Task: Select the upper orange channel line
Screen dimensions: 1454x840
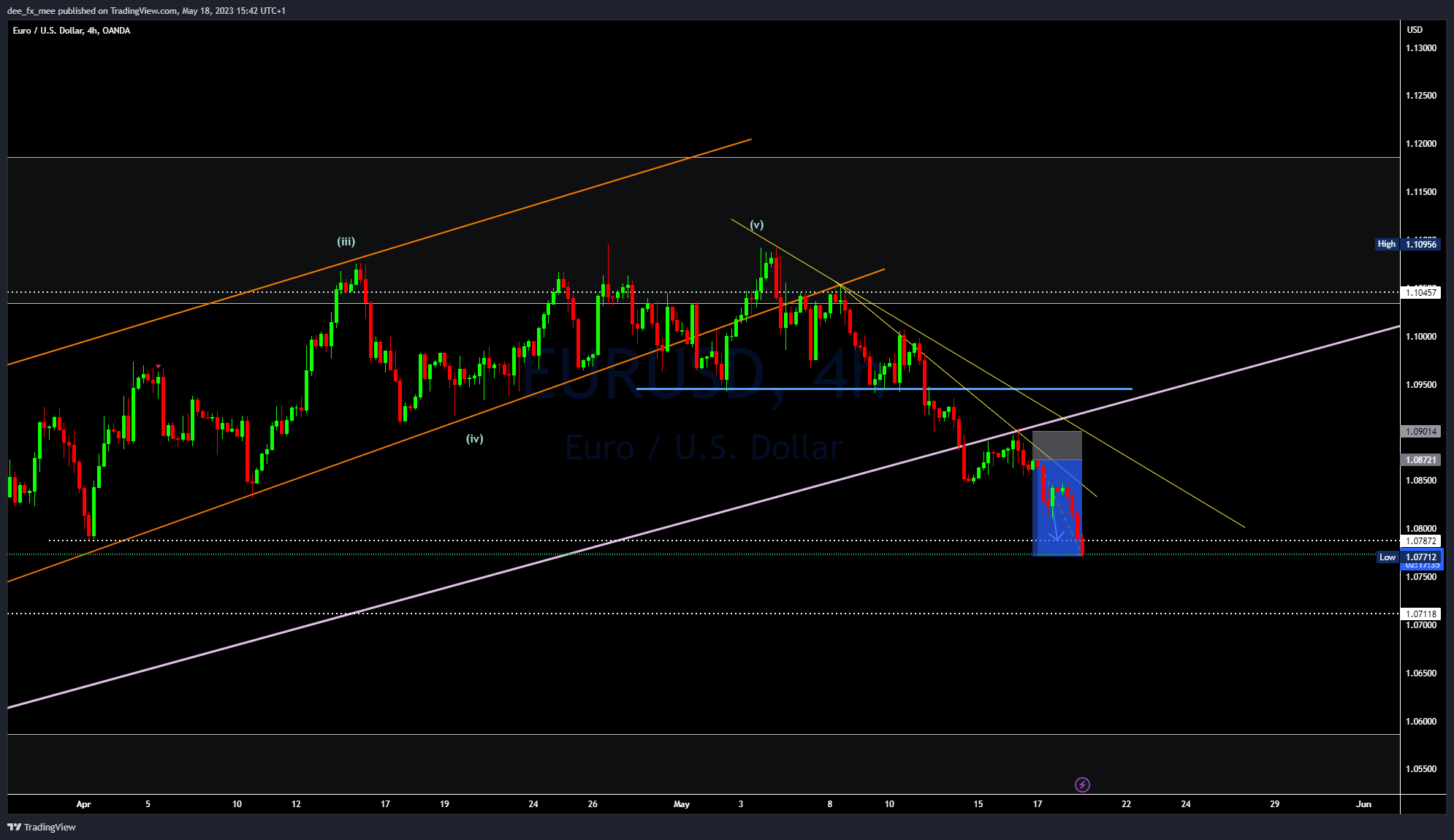Action: 379,251
